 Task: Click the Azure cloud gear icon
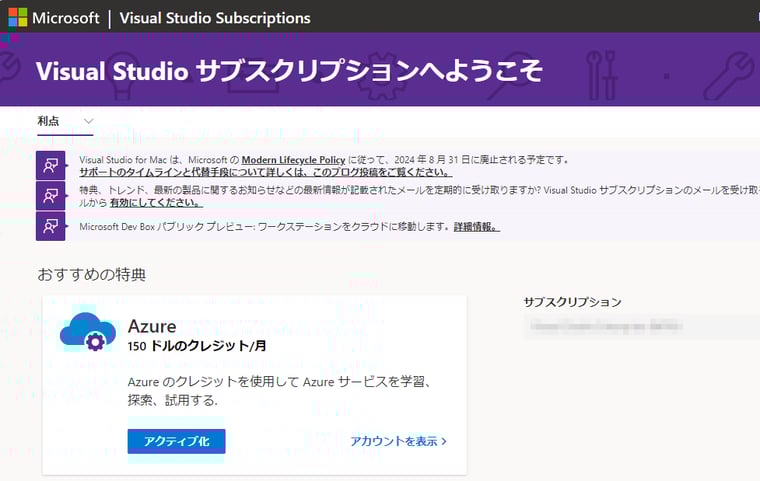point(88,332)
